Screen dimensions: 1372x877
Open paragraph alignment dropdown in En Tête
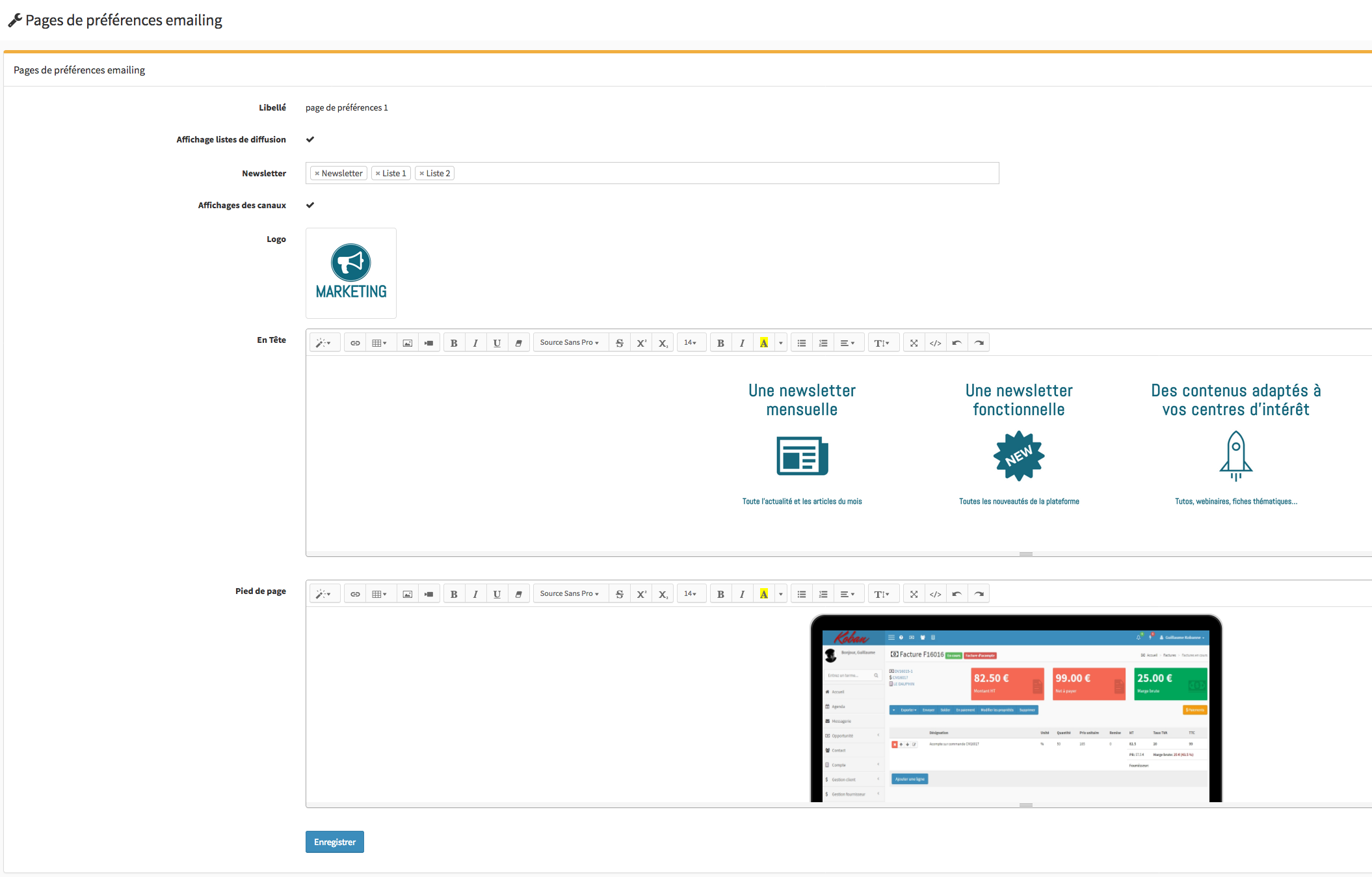coord(847,343)
